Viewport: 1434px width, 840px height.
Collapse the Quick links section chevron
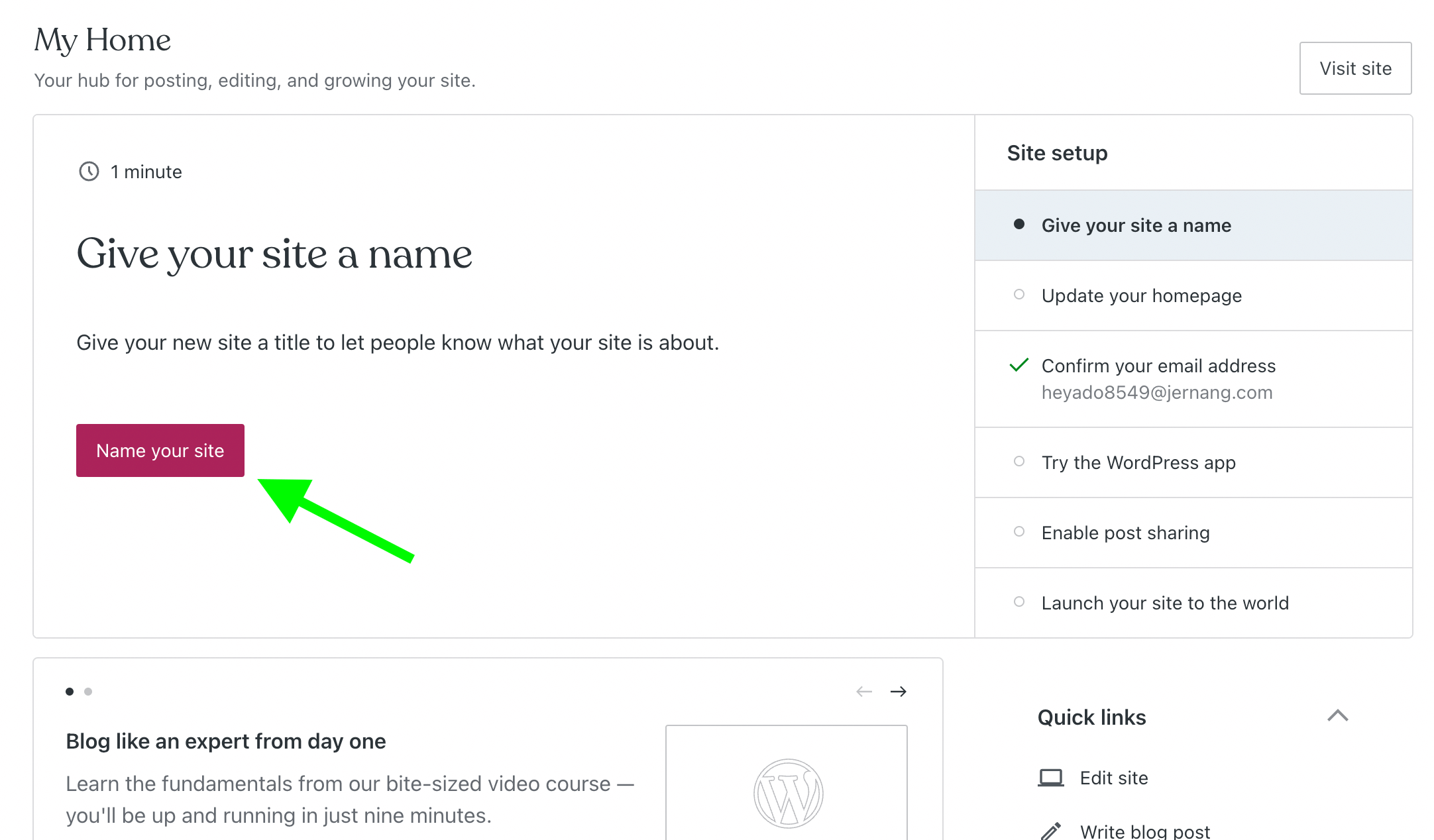1337,716
